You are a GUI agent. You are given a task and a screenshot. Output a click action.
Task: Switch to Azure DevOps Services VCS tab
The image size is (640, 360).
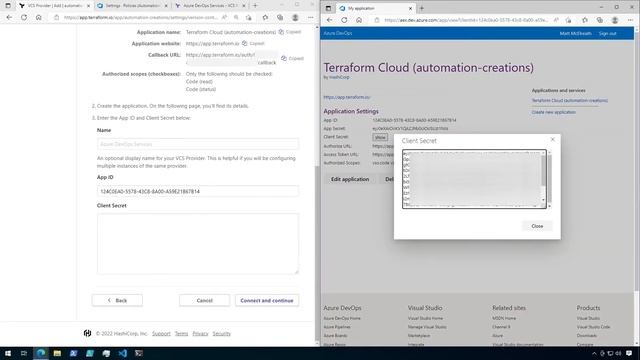210,6
